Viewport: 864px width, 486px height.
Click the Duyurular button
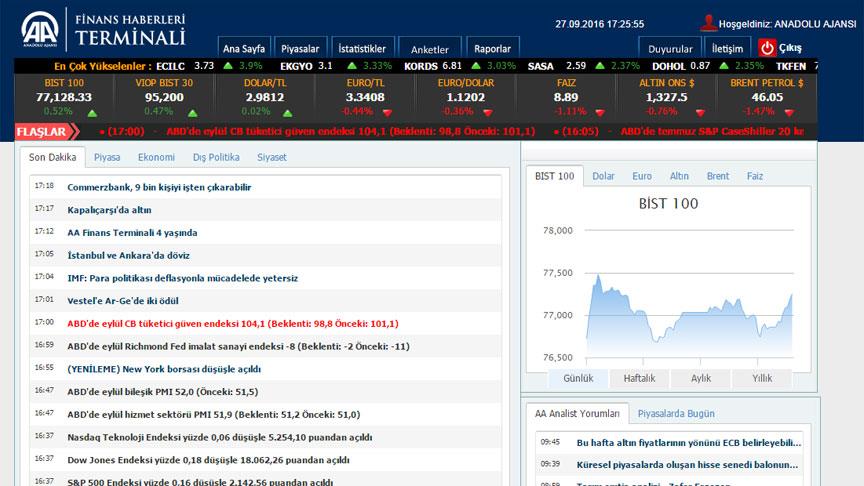[670, 48]
